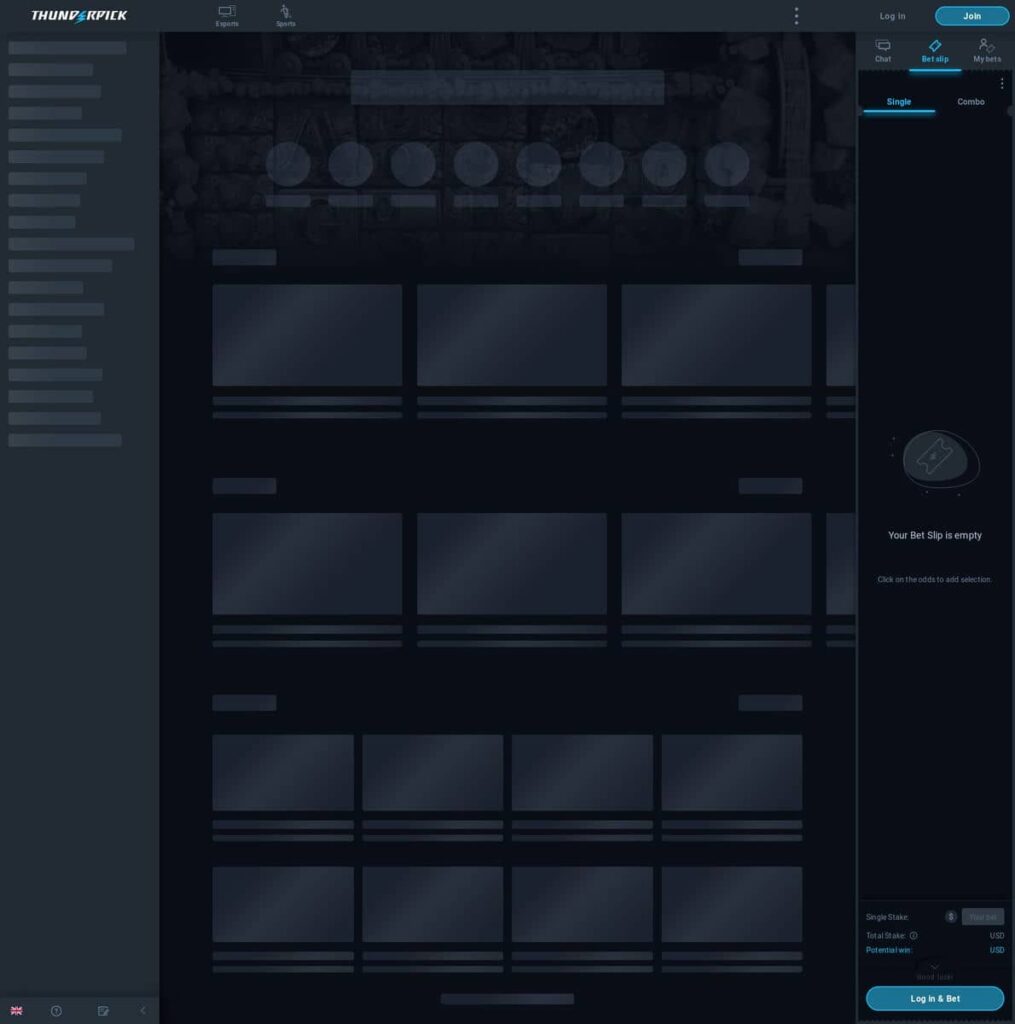Select the Single bet tab
The width and height of the screenshot is (1015, 1024).
[x=899, y=102]
